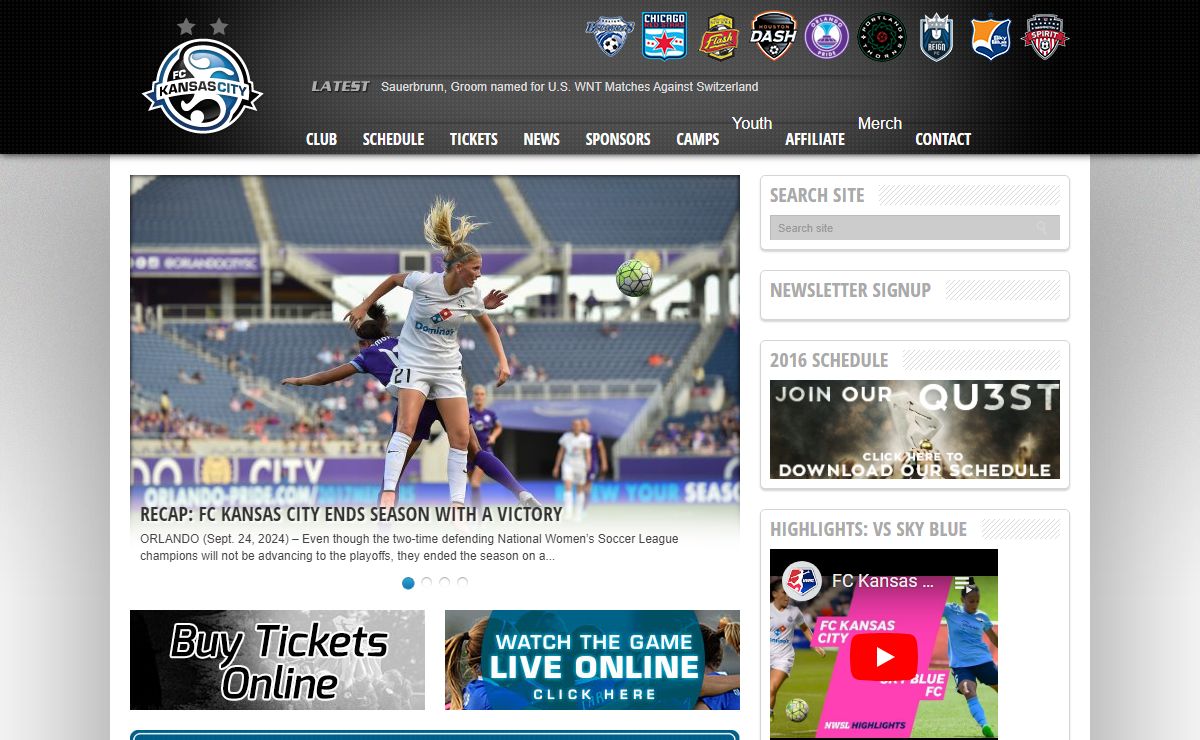
Task: Open the NEWS menu
Action: [541, 139]
